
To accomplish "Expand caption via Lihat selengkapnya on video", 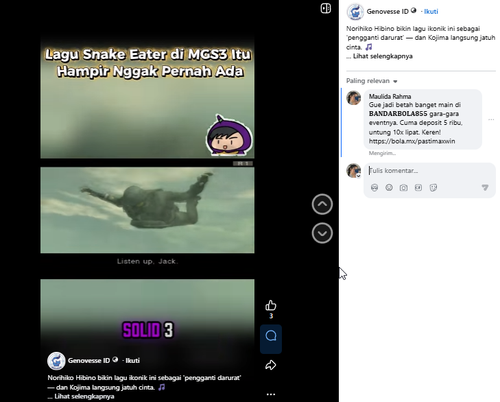I will pos(84,396).
